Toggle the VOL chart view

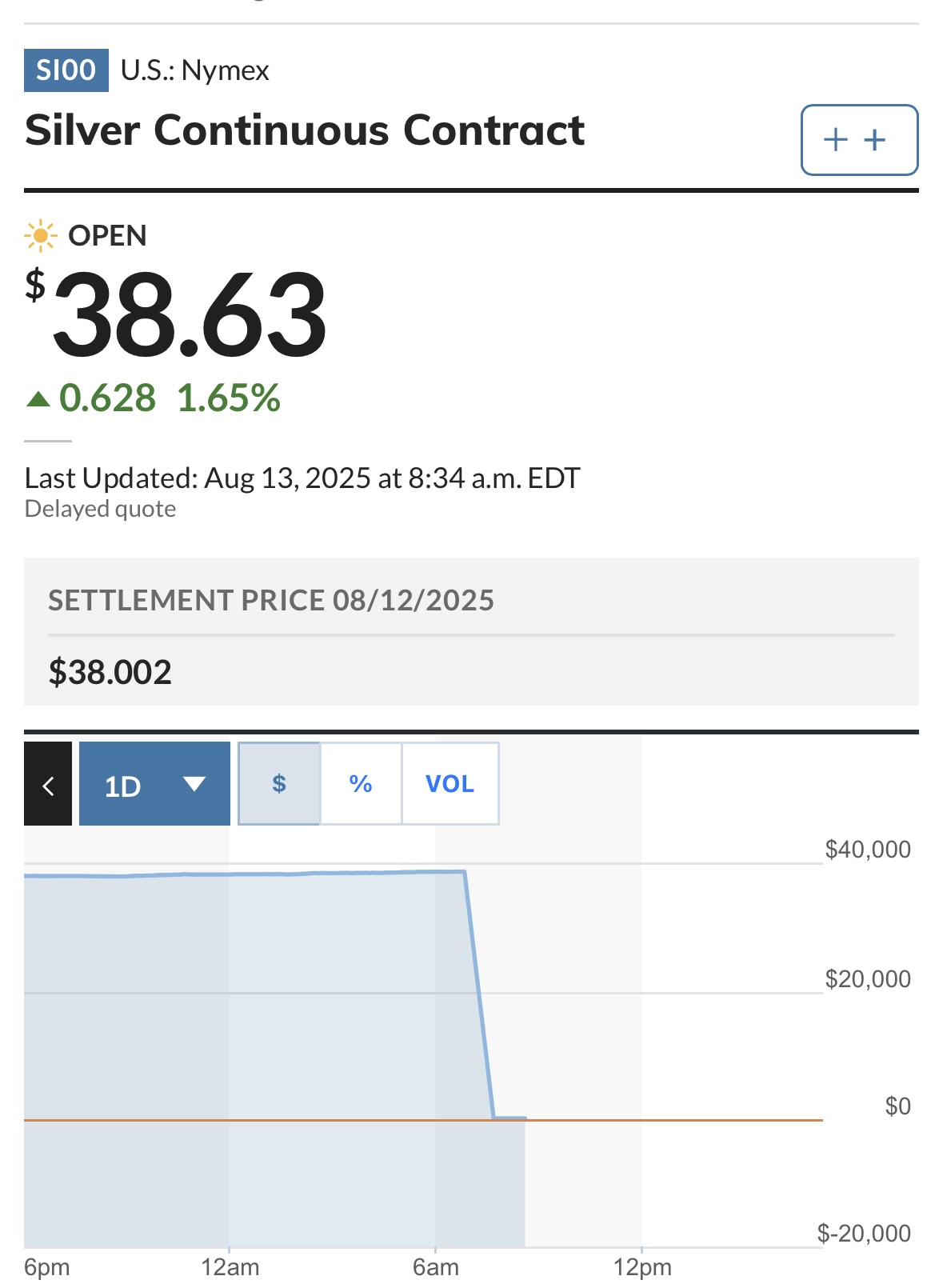tap(450, 784)
